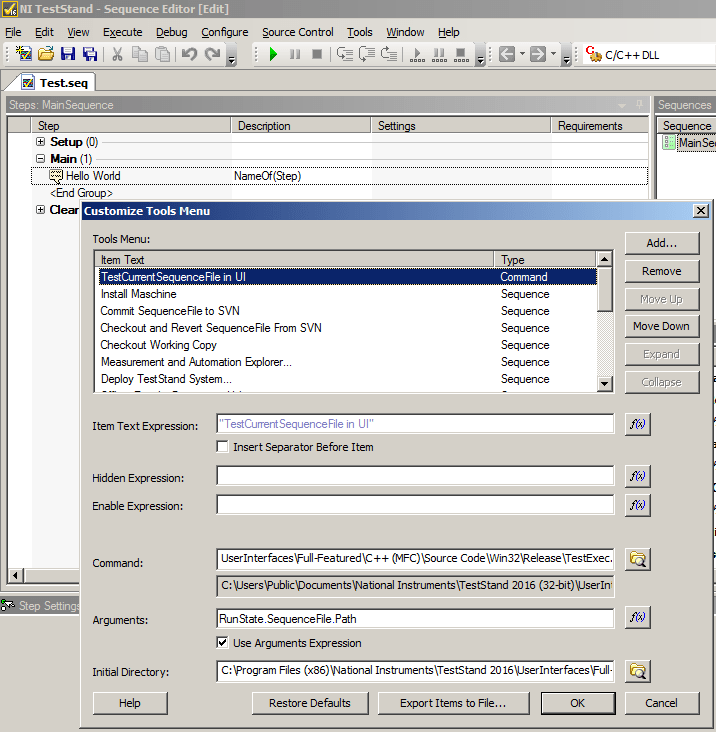Viewport: 716px width, 732px height.
Task: Open the Tools menu
Action: coord(359,32)
